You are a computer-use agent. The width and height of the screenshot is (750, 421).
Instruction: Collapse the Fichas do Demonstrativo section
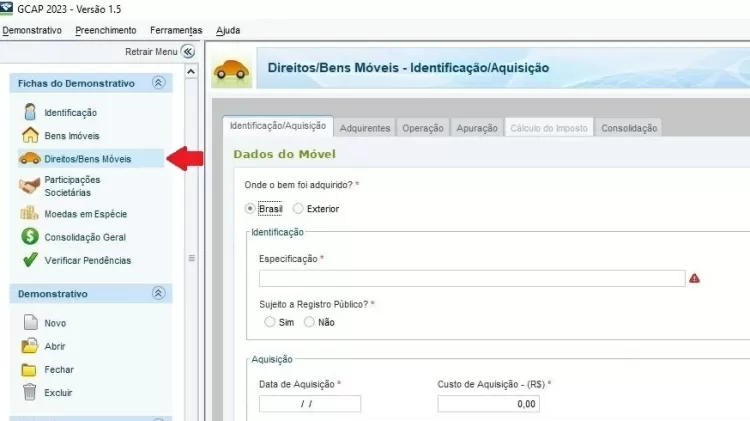[x=158, y=83]
